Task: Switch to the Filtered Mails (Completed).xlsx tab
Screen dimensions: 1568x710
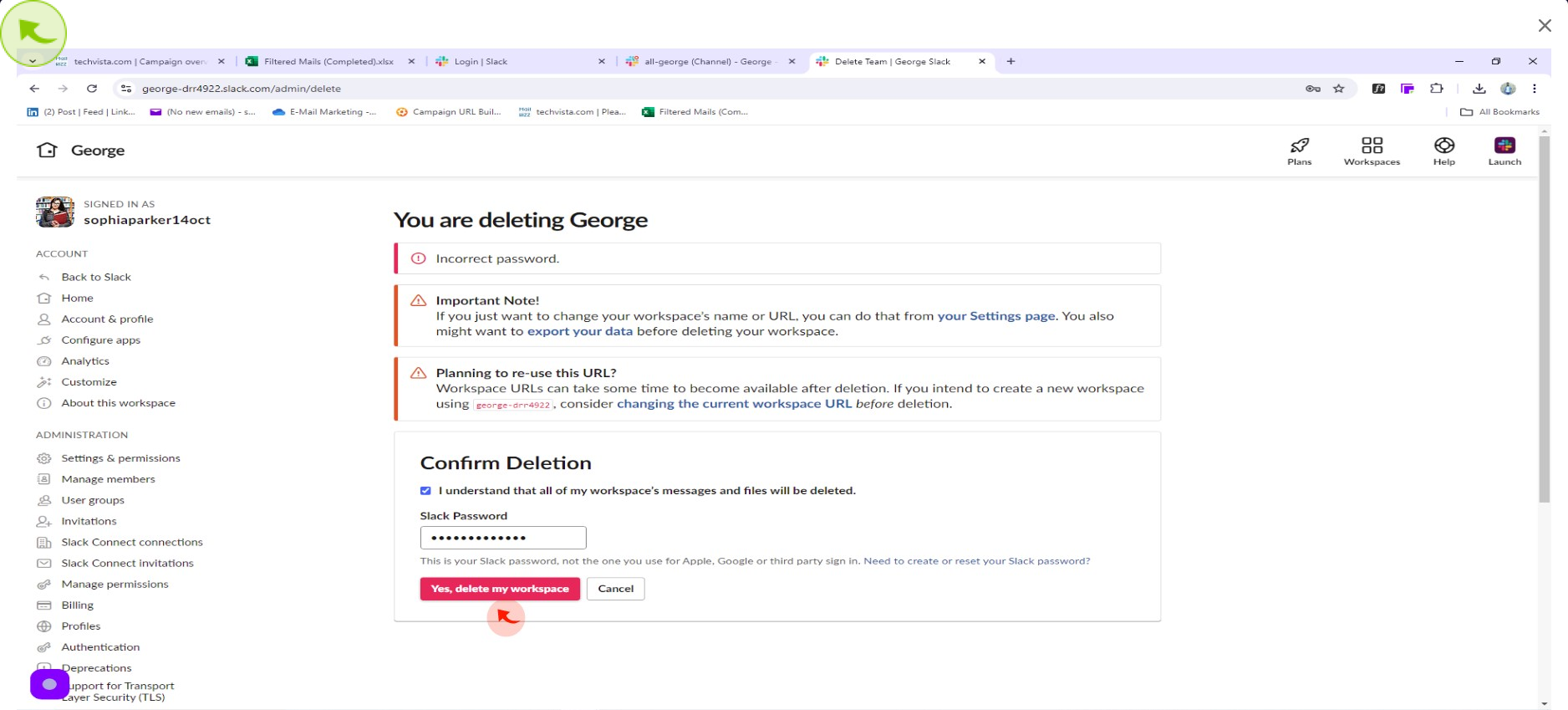Action: coord(328,61)
